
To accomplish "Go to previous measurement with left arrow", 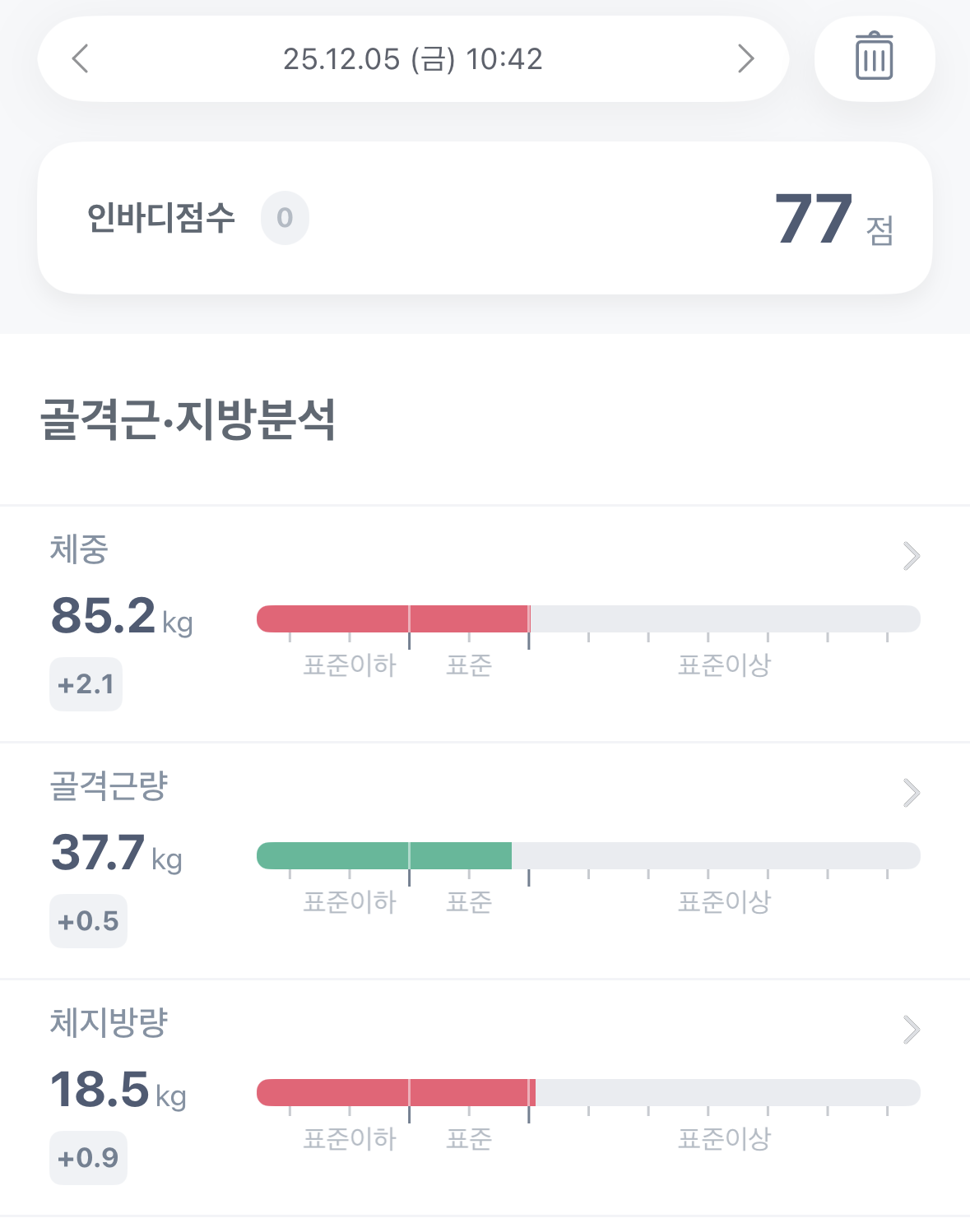I will click(x=80, y=58).
